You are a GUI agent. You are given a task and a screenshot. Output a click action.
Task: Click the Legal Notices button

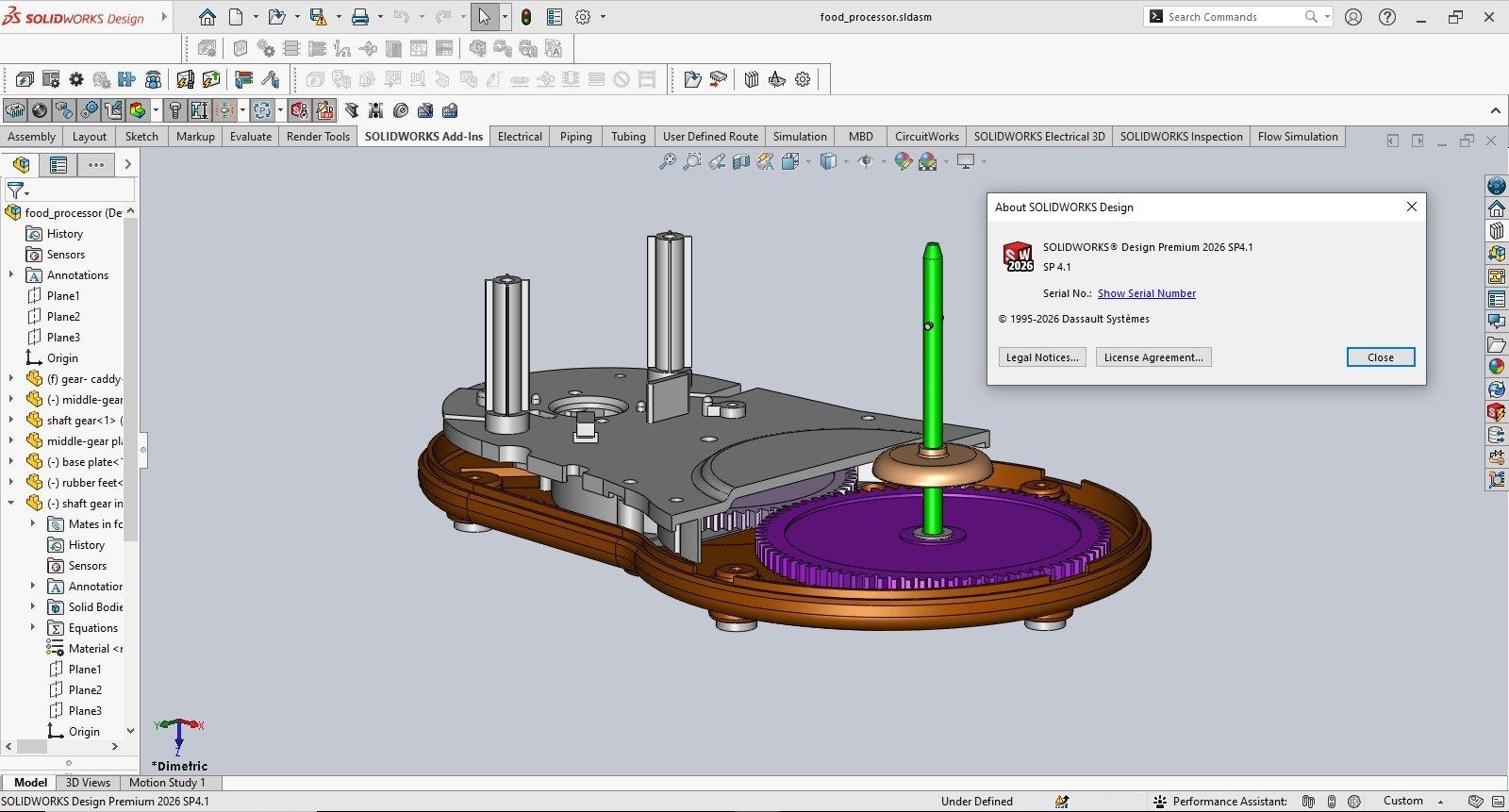pyautogui.click(x=1042, y=357)
